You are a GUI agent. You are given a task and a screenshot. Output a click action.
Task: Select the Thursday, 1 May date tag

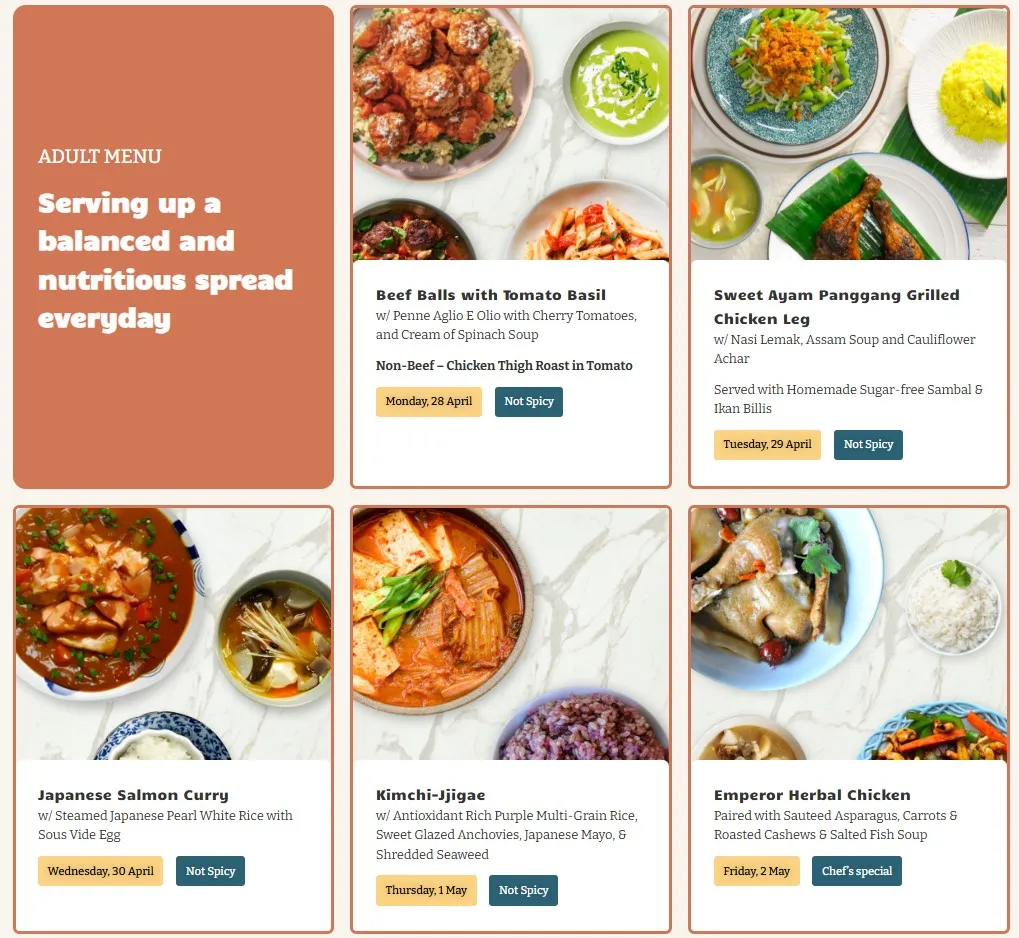[426, 891]
